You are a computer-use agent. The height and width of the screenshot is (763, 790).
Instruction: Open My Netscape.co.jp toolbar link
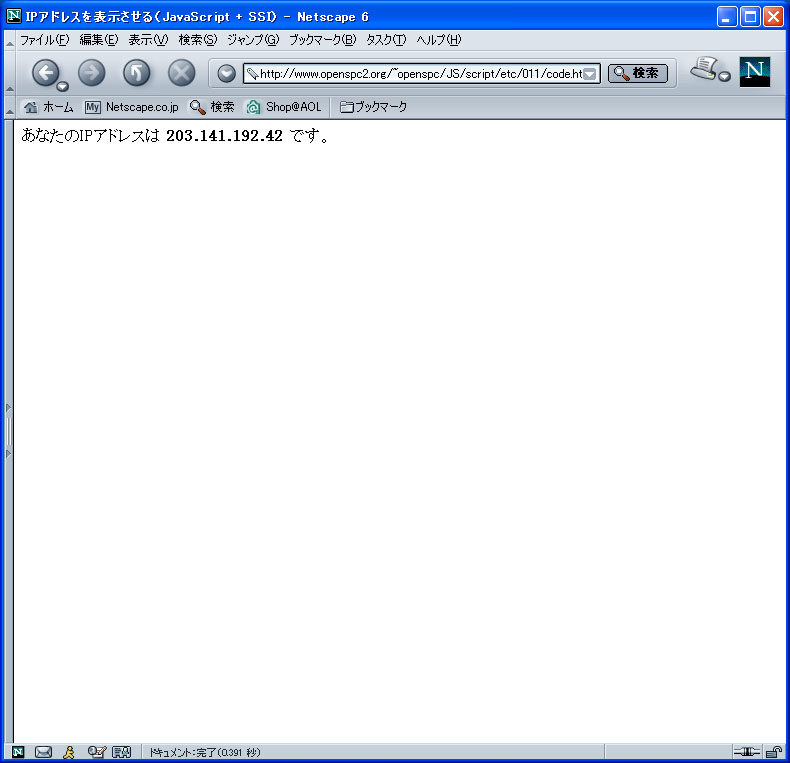(x=131, y=107)
